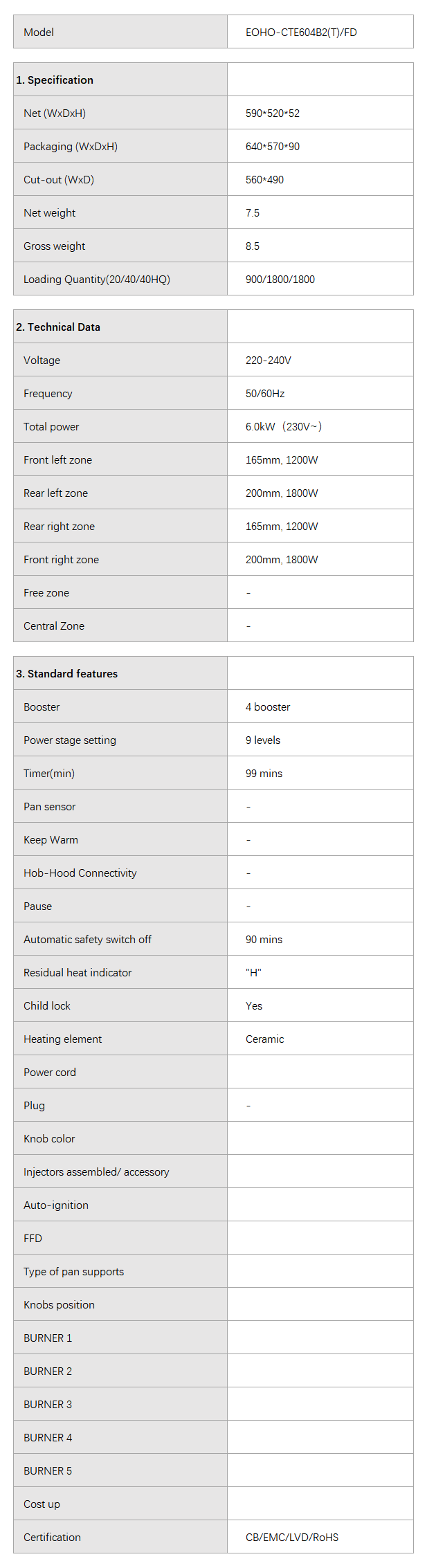Click the Net (WxDxH) value 590*520*52
427x1568 pixels.
coord(273,113)
